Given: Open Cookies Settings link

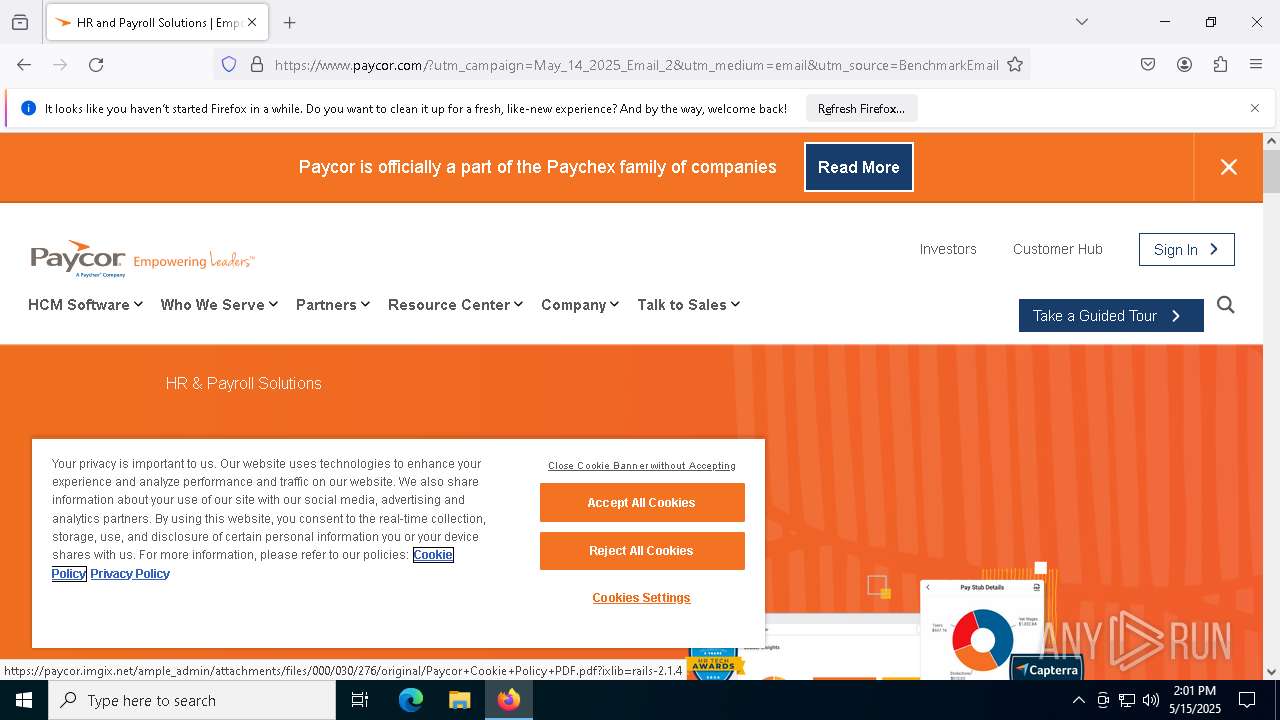Looking at the screenshot, I should [641, 598].
